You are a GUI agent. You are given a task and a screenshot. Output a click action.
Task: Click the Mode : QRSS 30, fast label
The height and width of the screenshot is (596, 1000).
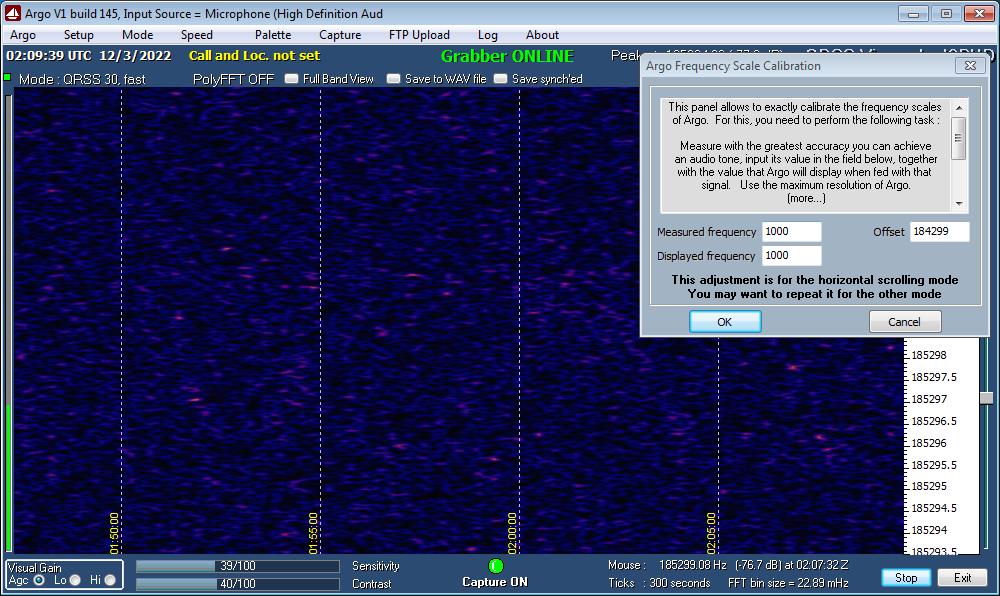pos(82,79)
